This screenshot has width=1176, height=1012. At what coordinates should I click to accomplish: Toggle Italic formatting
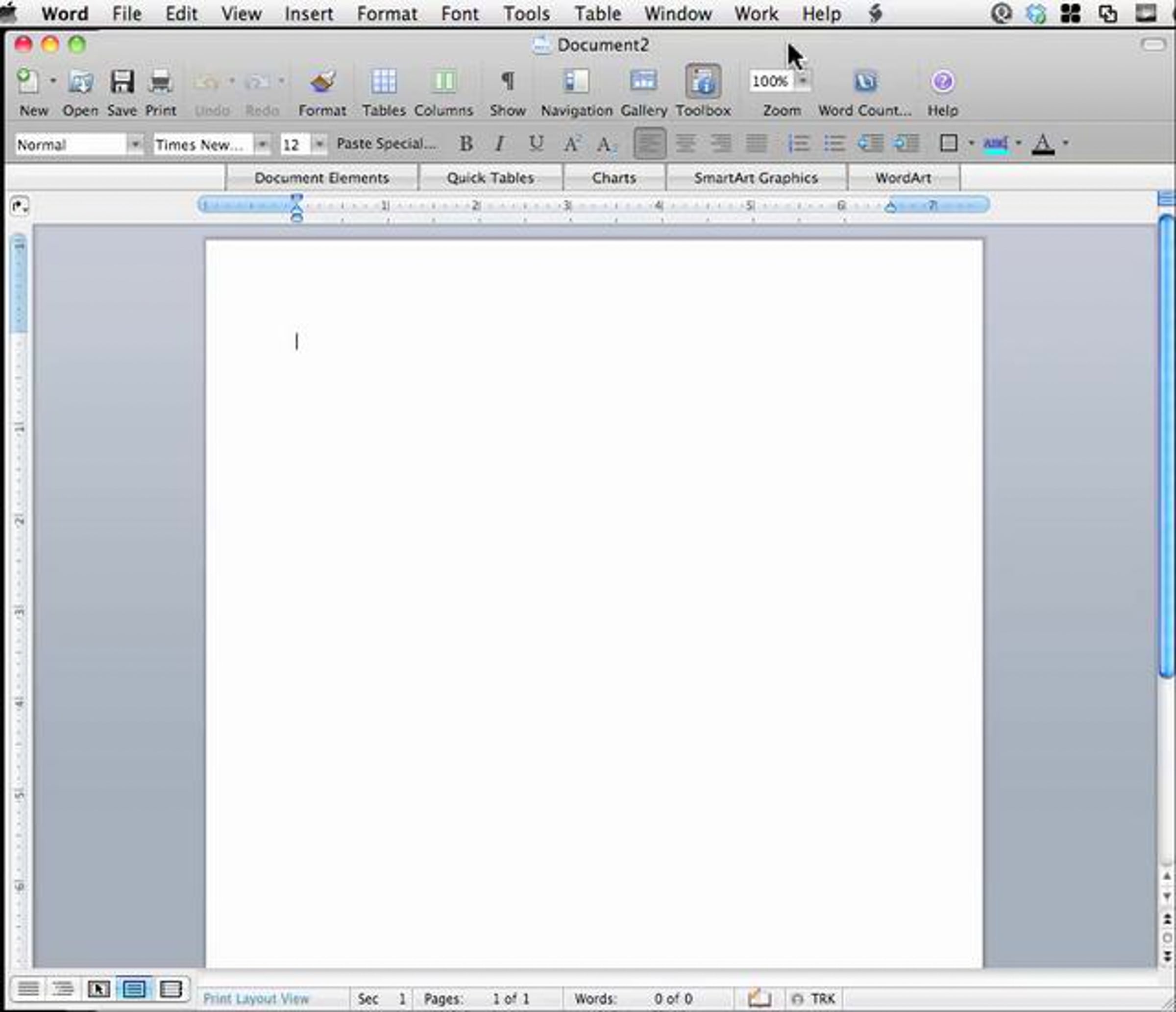[x=499, y=144]
